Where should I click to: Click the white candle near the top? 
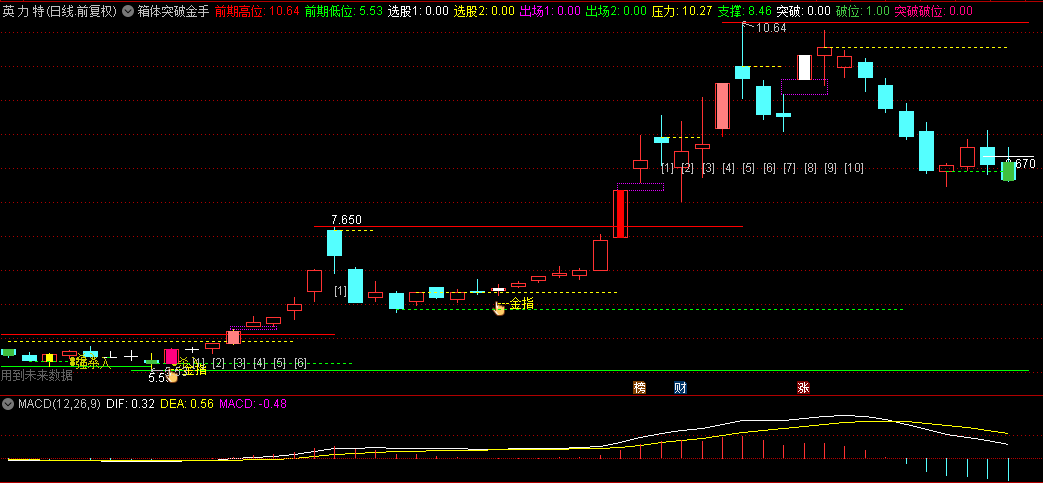[x=804, y=67]
